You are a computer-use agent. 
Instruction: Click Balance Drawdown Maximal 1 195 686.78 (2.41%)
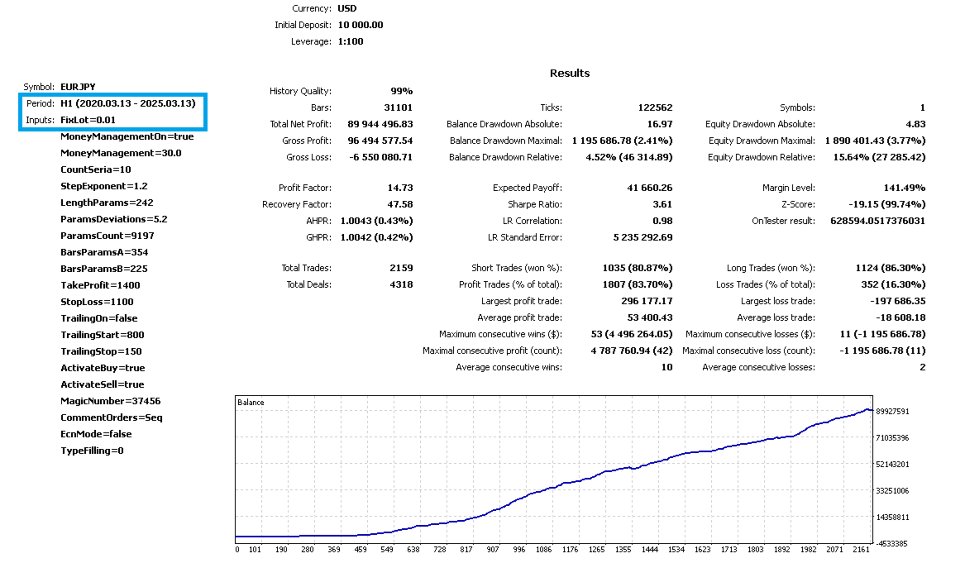click(622, 141)
